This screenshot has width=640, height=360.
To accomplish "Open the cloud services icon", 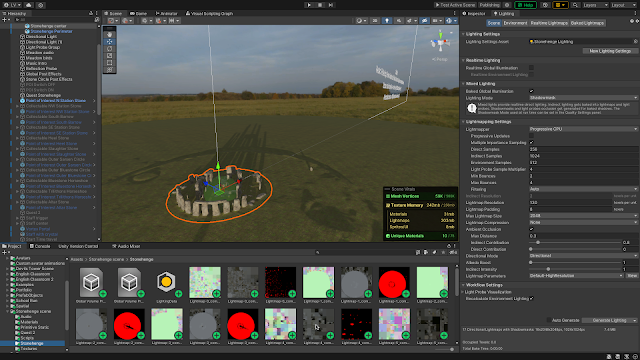I will click(x=29, y=5).
